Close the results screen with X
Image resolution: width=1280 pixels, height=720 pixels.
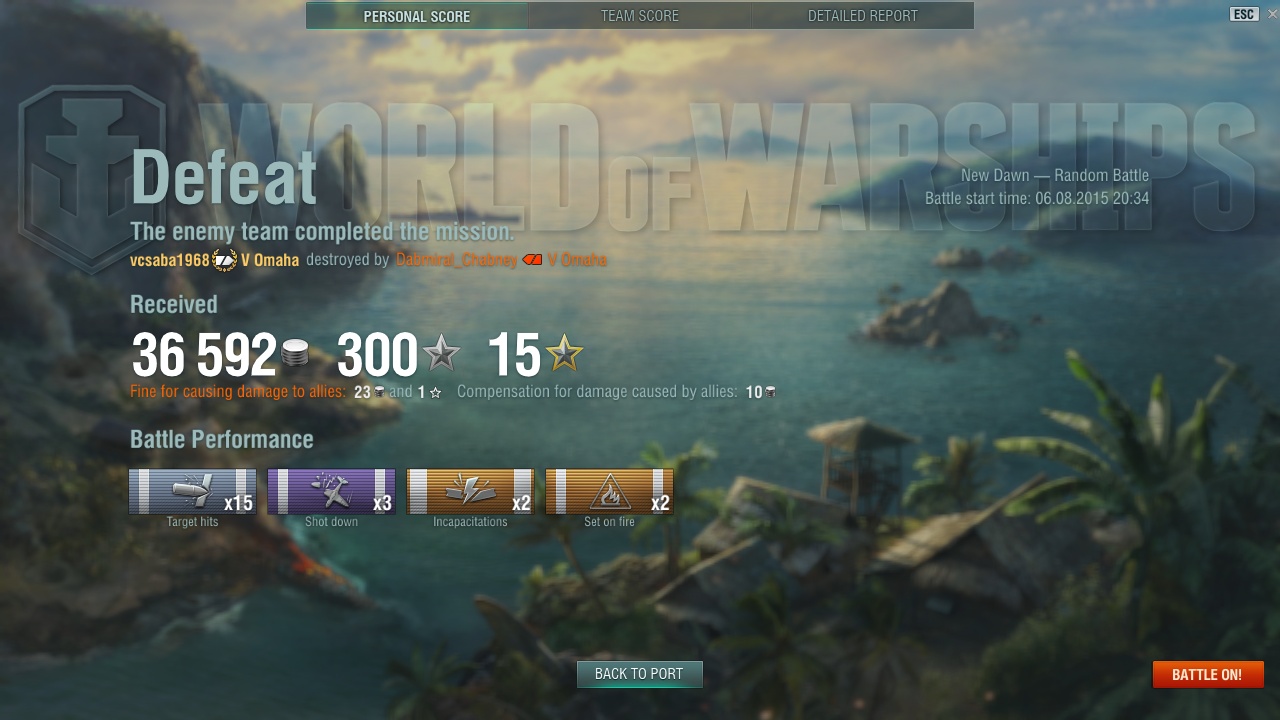pyautogui.click(x=1272, y=14)
